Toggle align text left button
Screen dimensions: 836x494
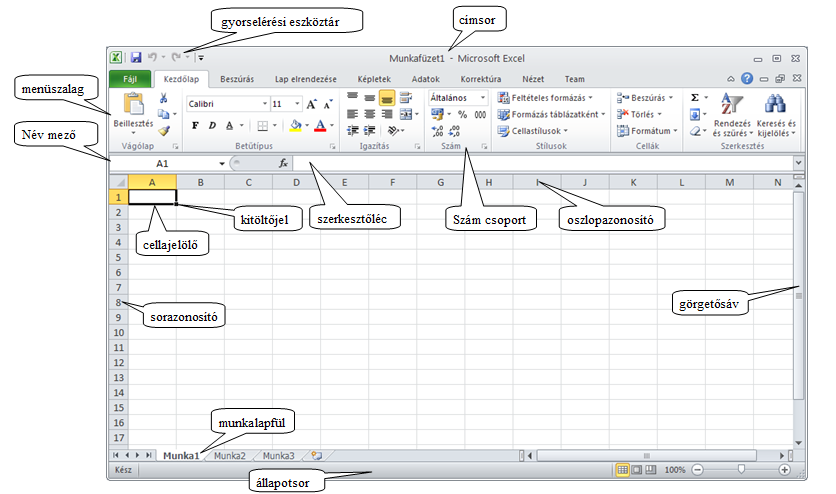pyautogui.click(x=352, y=114)
